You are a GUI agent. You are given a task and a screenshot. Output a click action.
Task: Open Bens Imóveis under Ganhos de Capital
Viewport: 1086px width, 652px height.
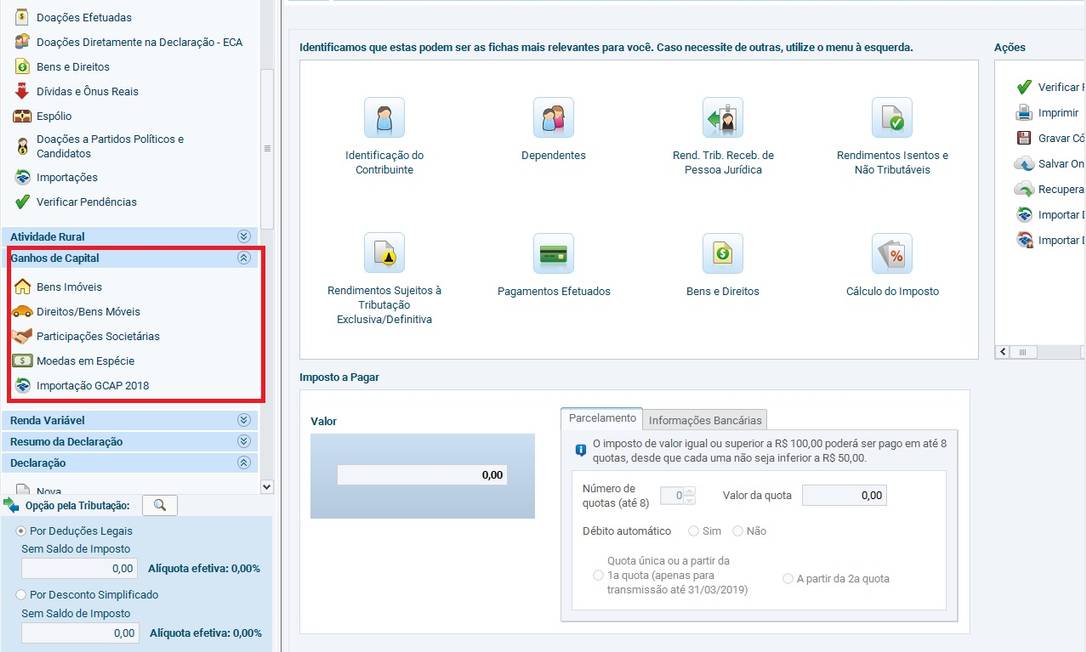69,287
